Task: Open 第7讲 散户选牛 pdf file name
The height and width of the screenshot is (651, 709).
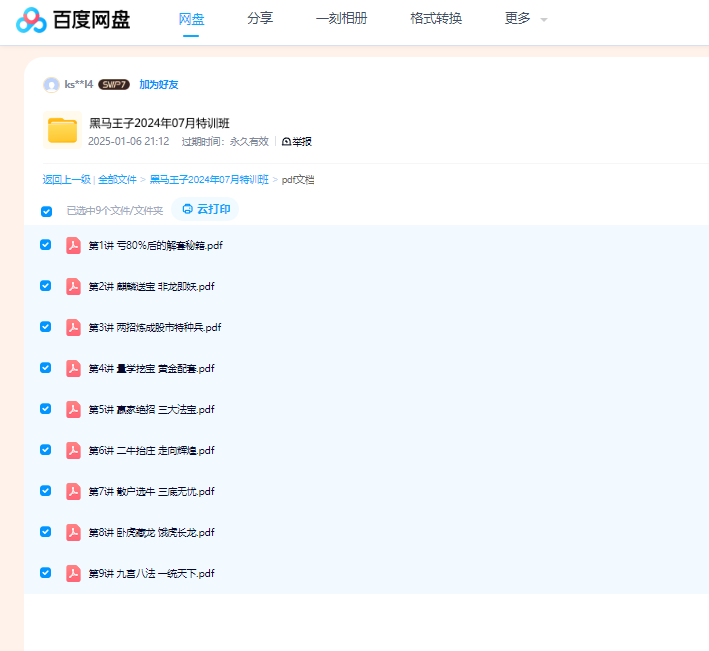Action: pos(151,491)
